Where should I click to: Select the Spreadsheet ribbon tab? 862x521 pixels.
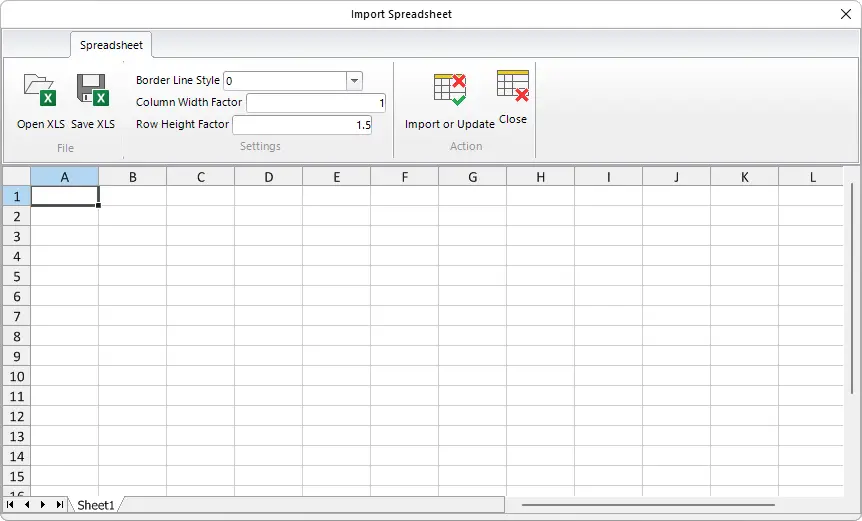tap(111, 45)
